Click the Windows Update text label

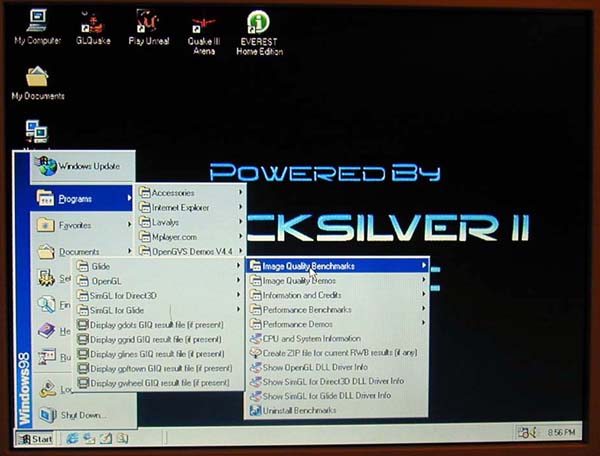coord(89,166)
